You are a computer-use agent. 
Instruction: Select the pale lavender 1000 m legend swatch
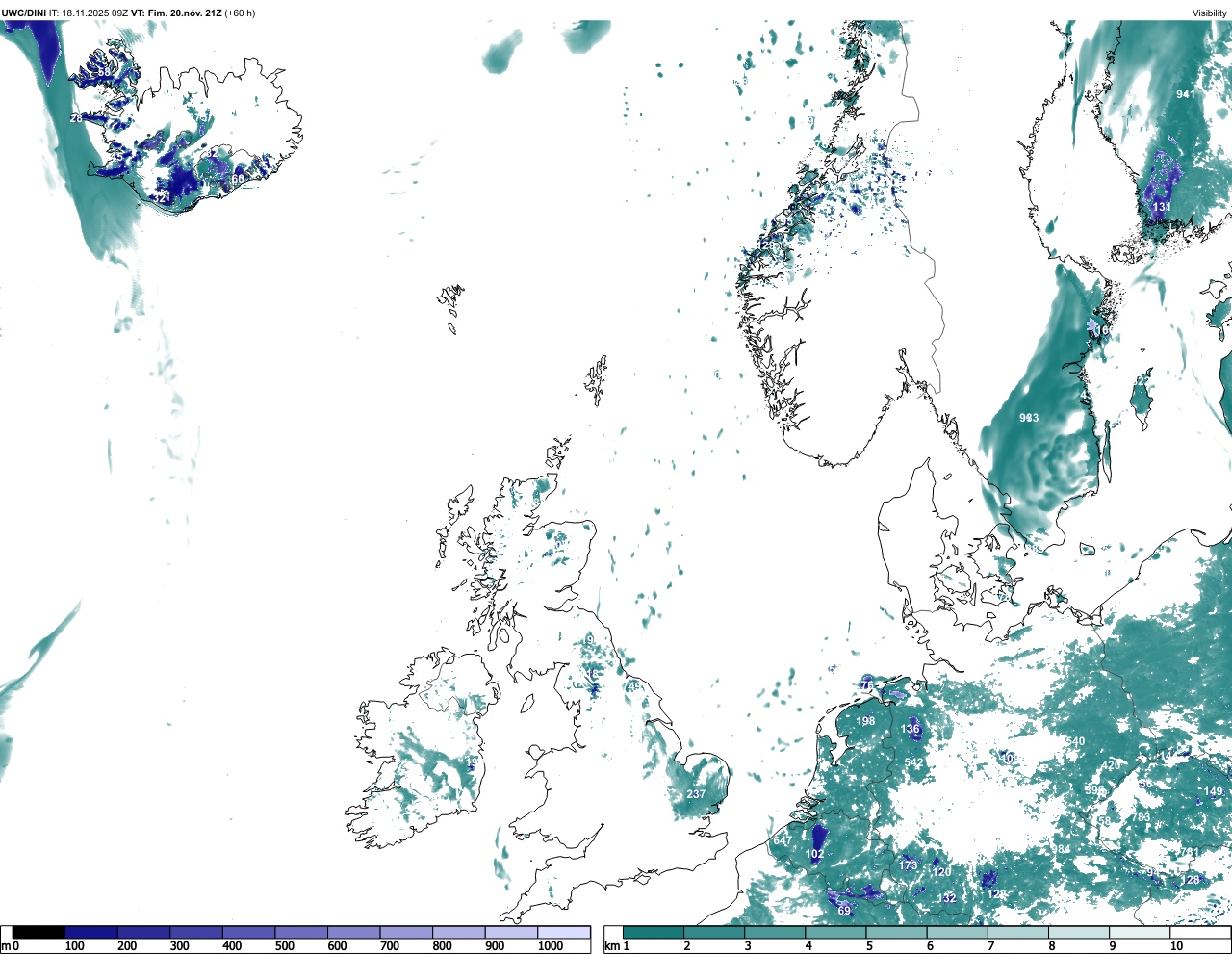pos(564,932)
